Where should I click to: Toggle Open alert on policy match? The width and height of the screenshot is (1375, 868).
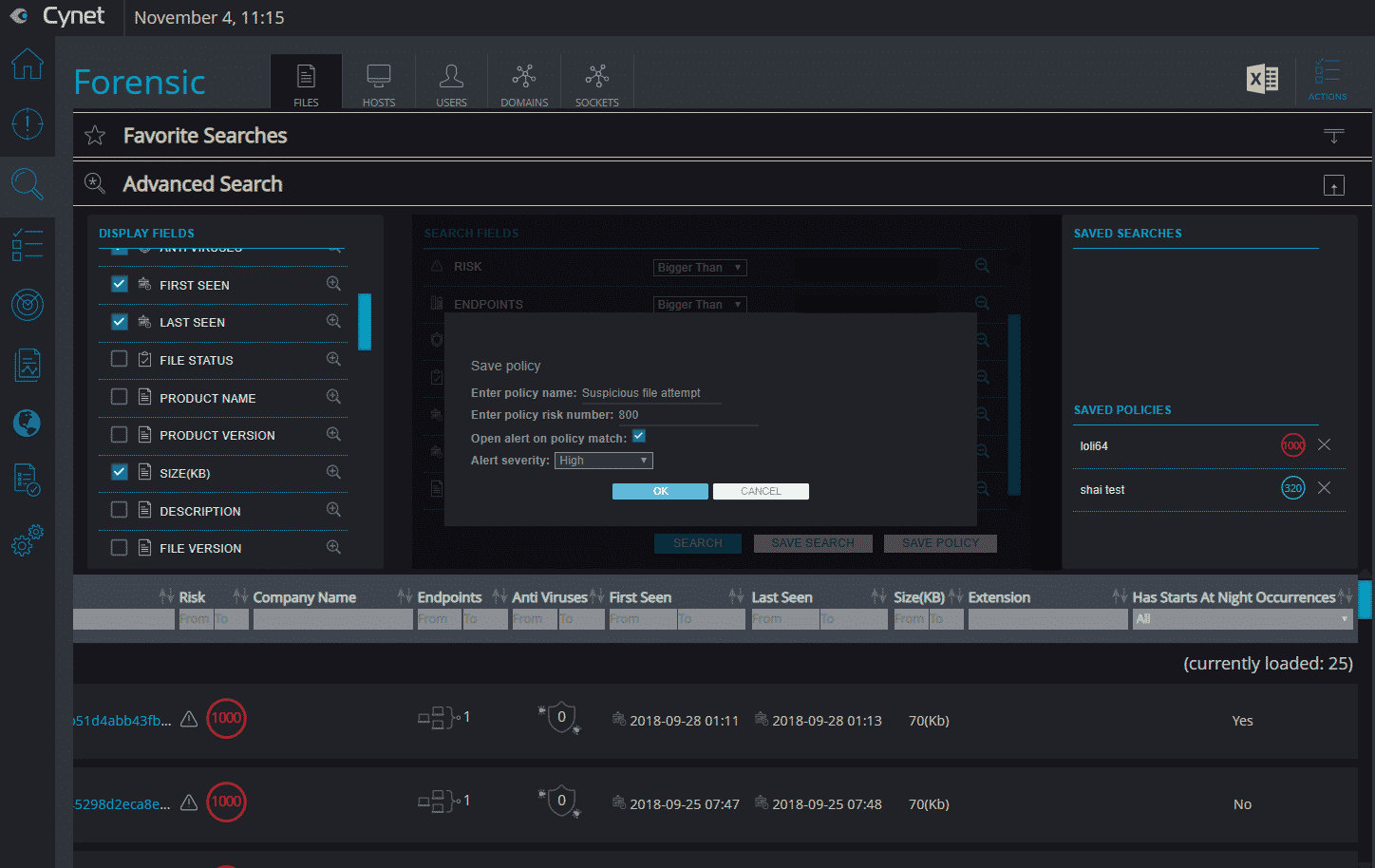[x=639, y=437]
